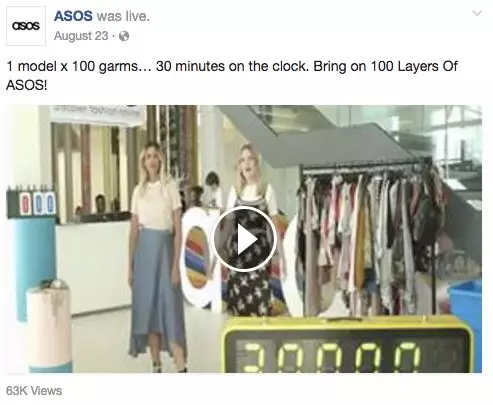Click the ASOS page name link
Image resolution: width=493 pixels, height=405 pixels.
[x=73, y=16]
